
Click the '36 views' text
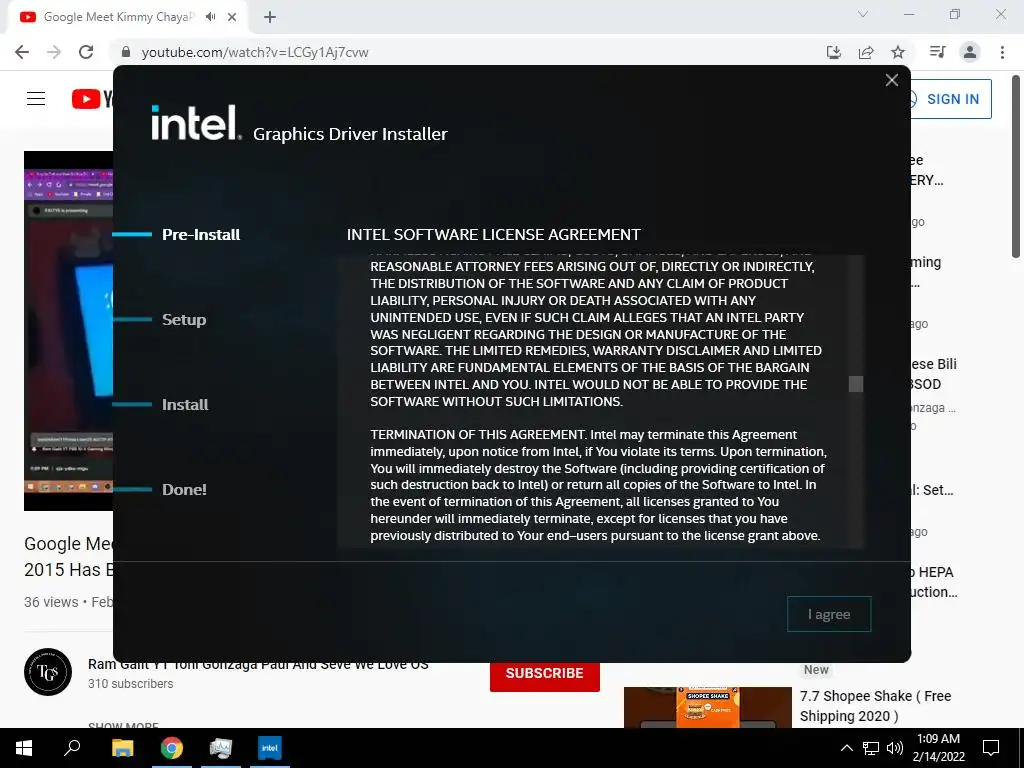[51, 602]
